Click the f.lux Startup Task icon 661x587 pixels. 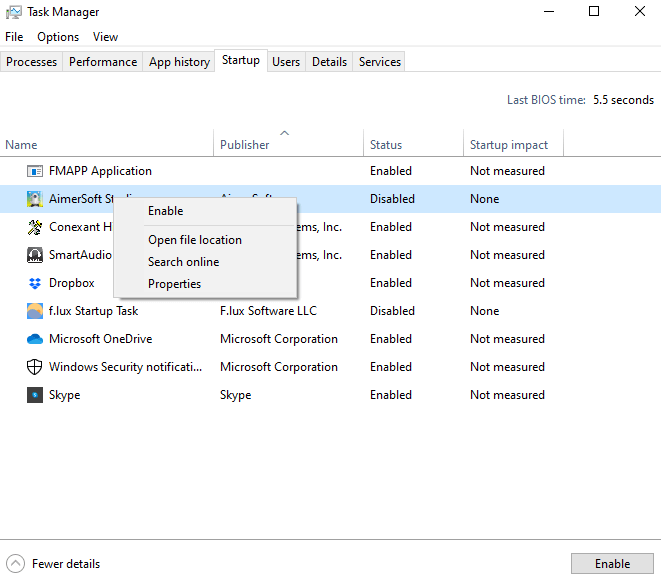35,311
